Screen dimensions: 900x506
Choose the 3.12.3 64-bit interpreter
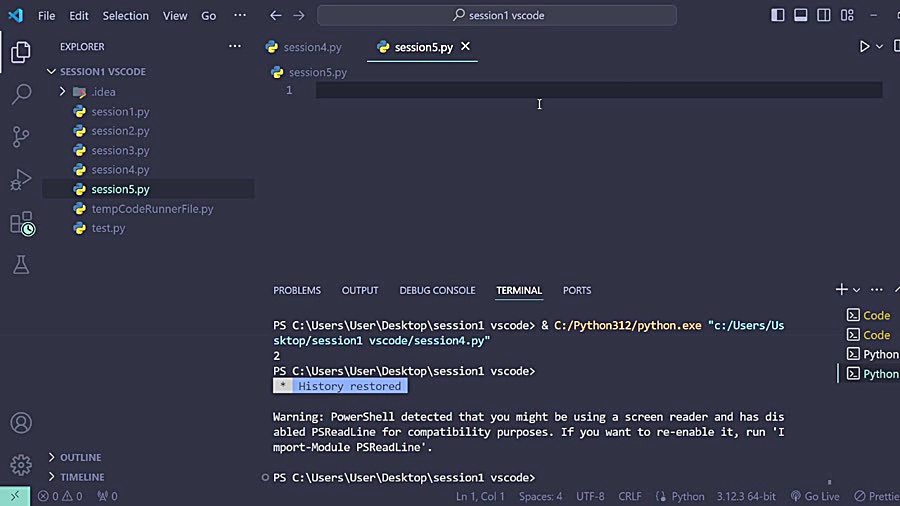tap(746, 496)
